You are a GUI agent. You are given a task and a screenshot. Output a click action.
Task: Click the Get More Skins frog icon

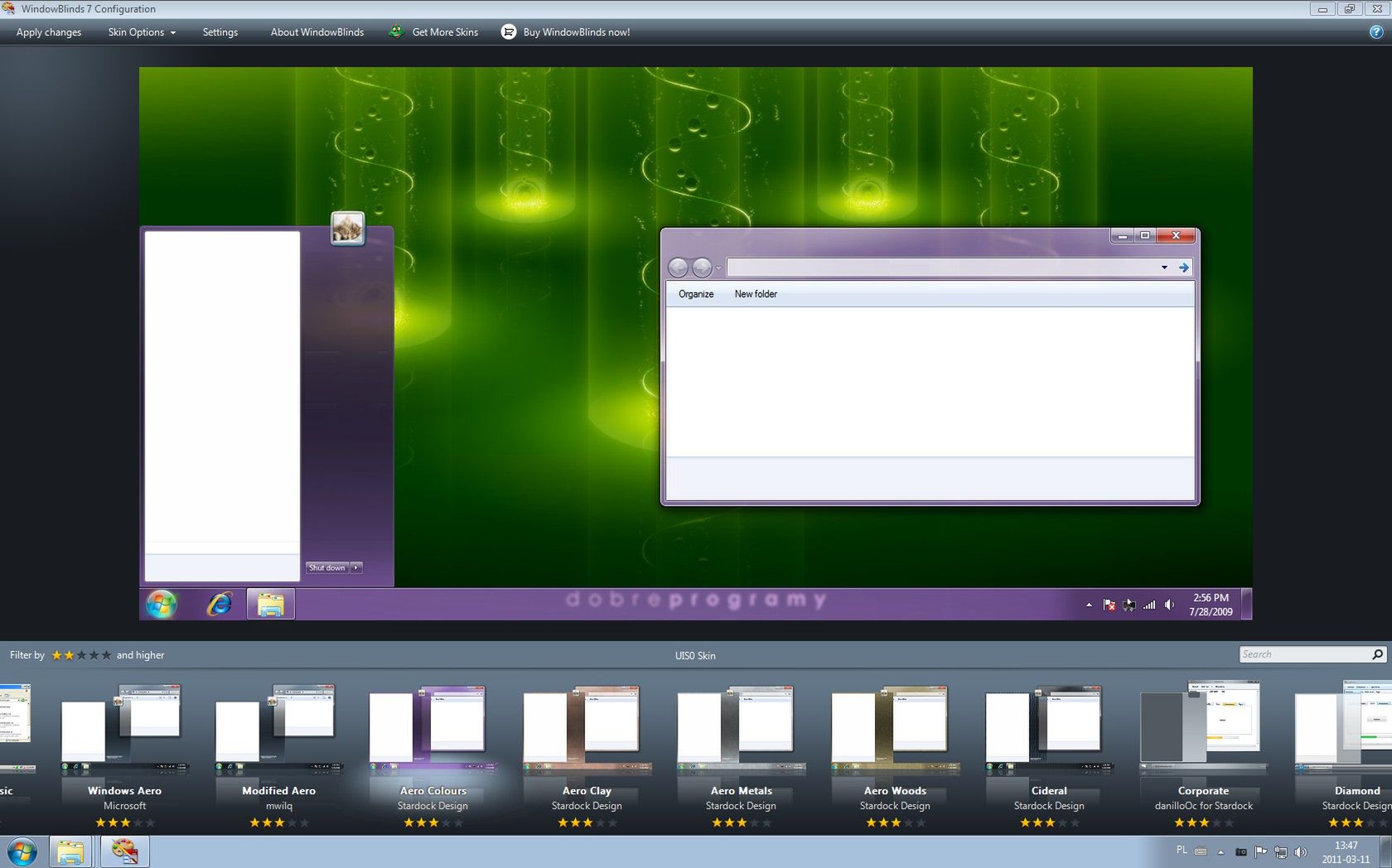pyautogui.click(x=396, y=31)
